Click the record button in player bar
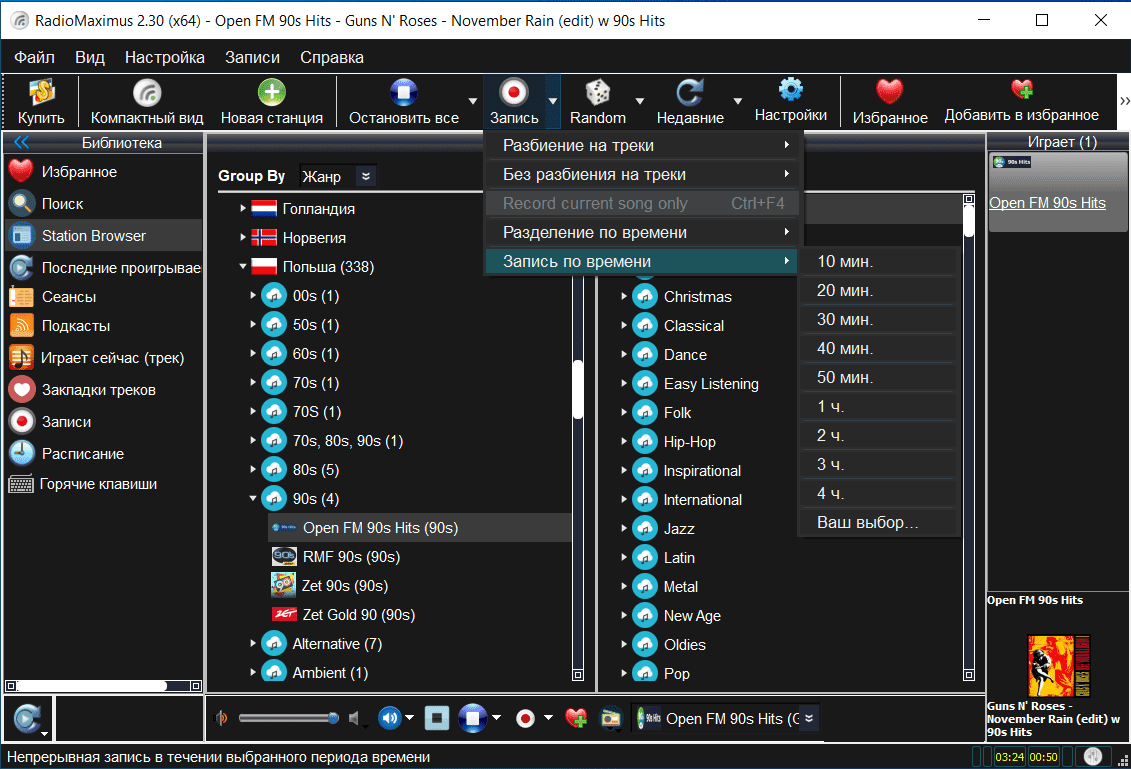 tap(525, 719)
